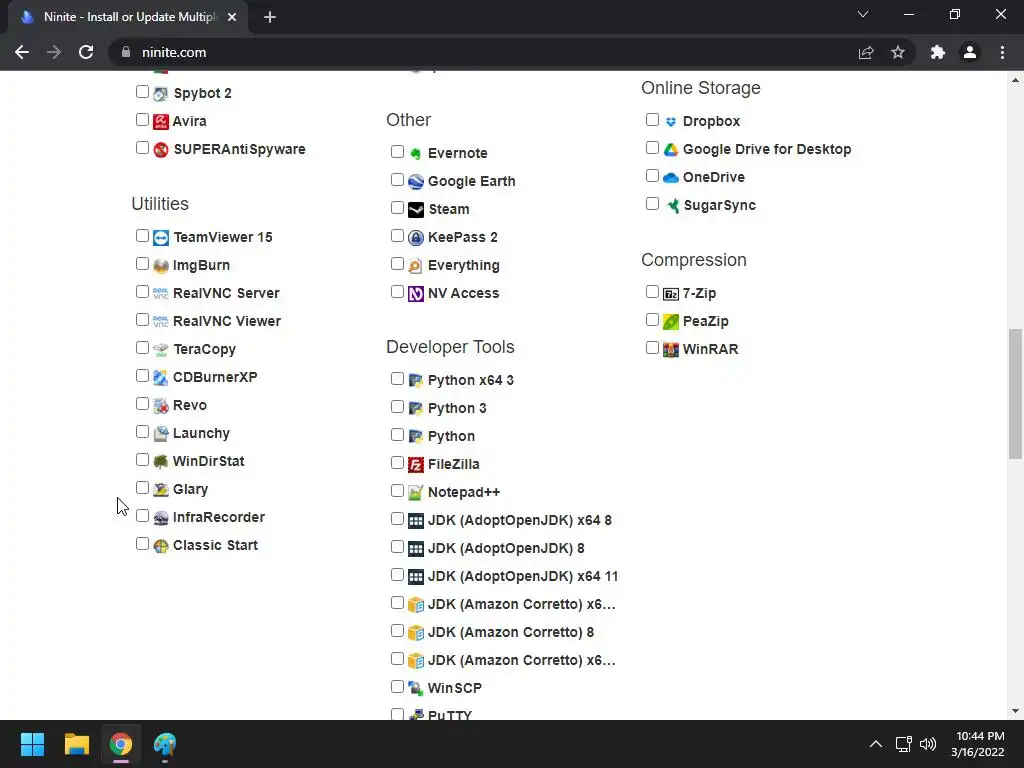Select the Everything checkbox
This screenshot has height=768, width=1024.
pos(397,264)
